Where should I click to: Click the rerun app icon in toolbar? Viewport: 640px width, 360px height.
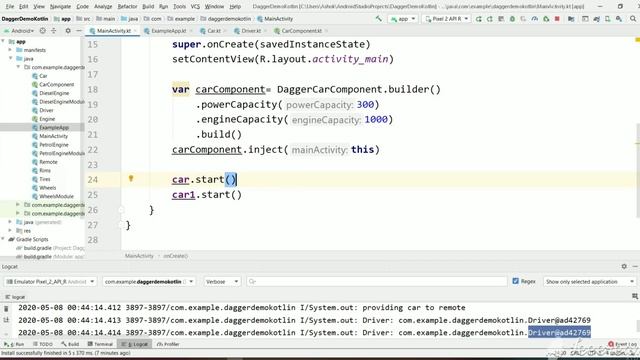click(x=478, y=19)
